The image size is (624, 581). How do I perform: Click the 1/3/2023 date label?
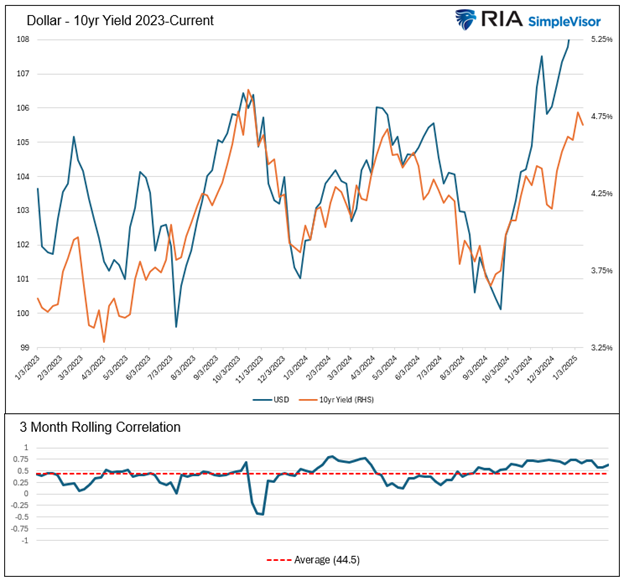pos(28,367)
